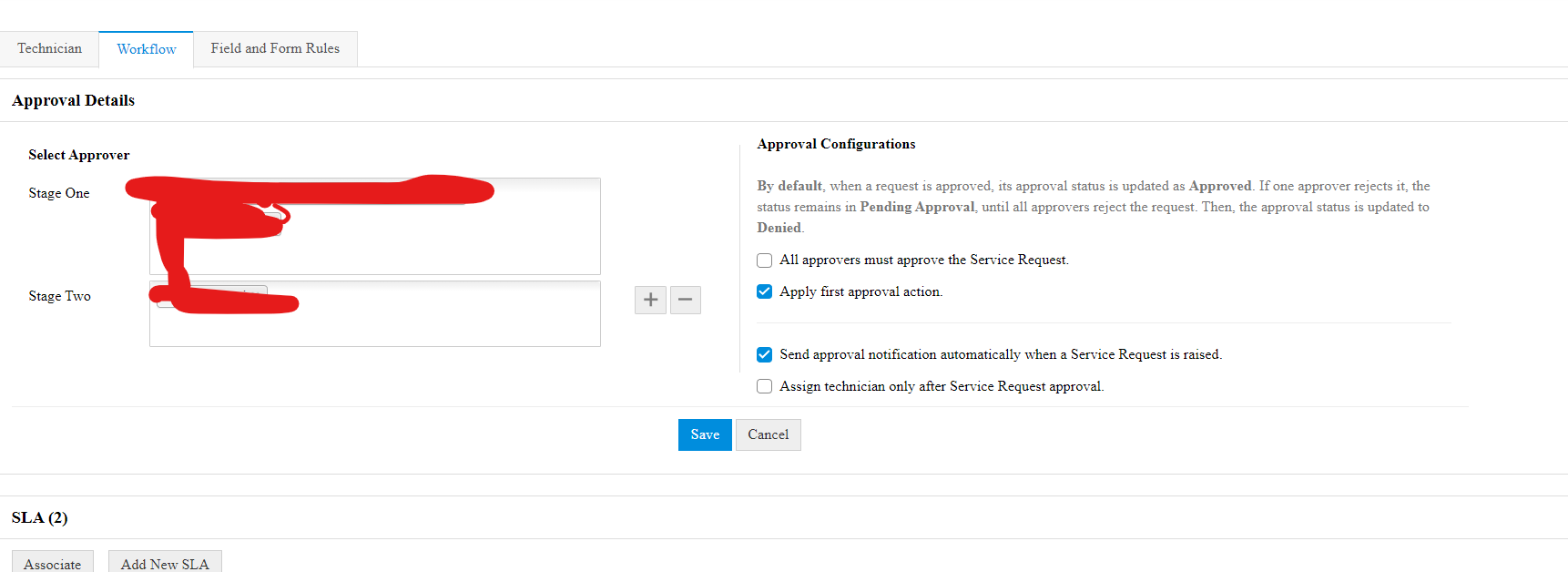Viewport: 1568px width, 572px height.
Task: Click inside the Stage Two approver field
Action: tap(437, 326)
